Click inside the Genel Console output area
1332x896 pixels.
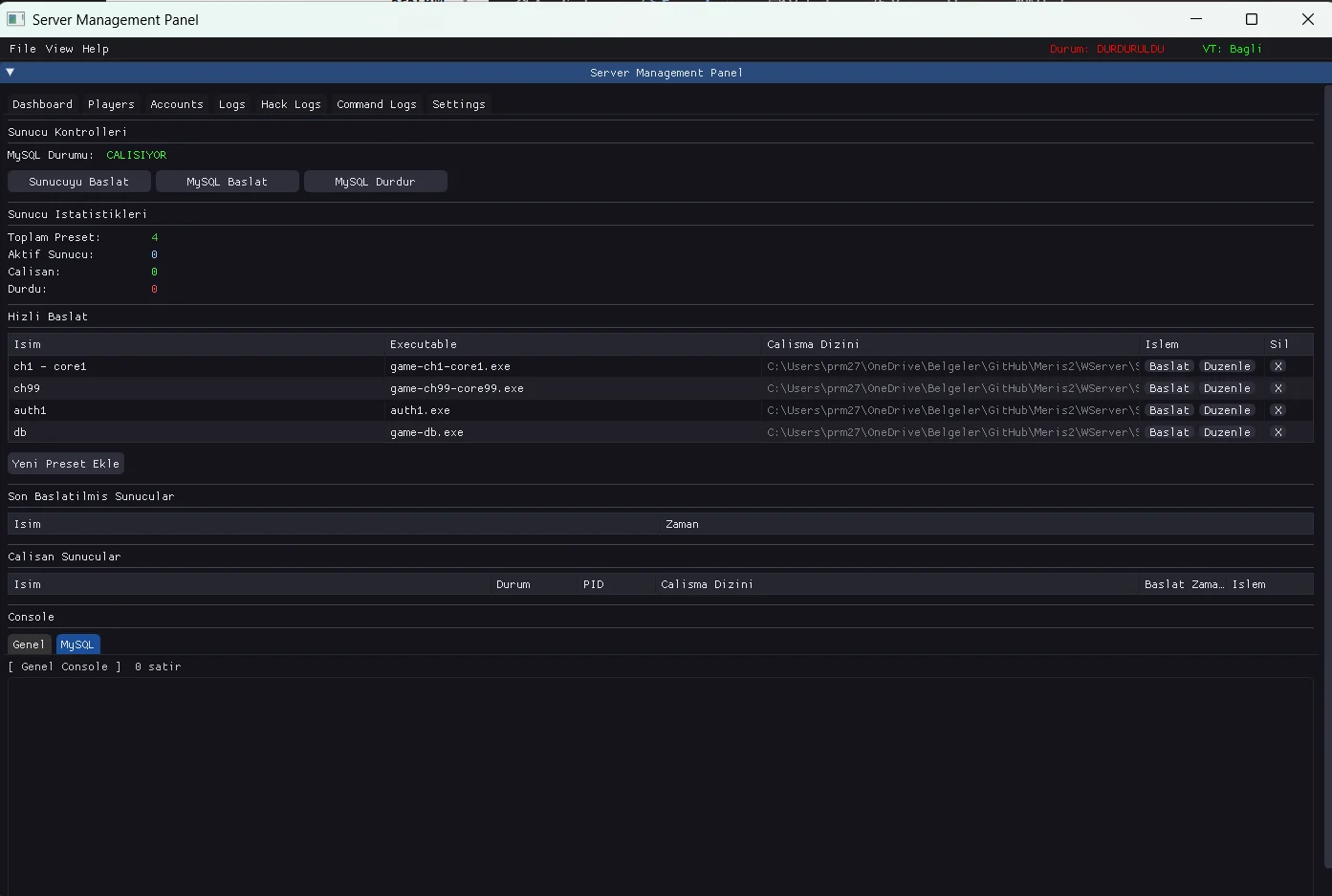coord(660,784)
